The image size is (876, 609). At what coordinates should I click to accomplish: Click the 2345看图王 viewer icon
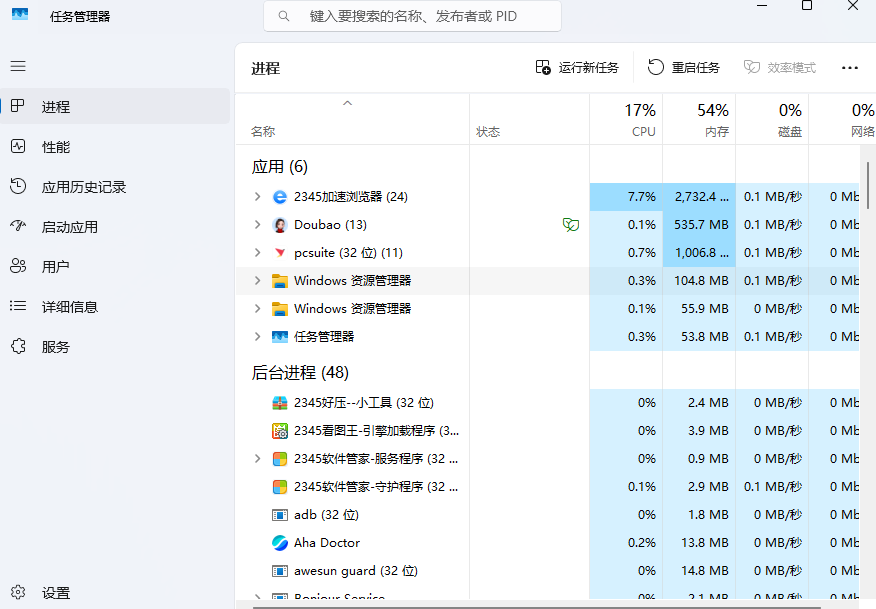(x=279, y=431)
